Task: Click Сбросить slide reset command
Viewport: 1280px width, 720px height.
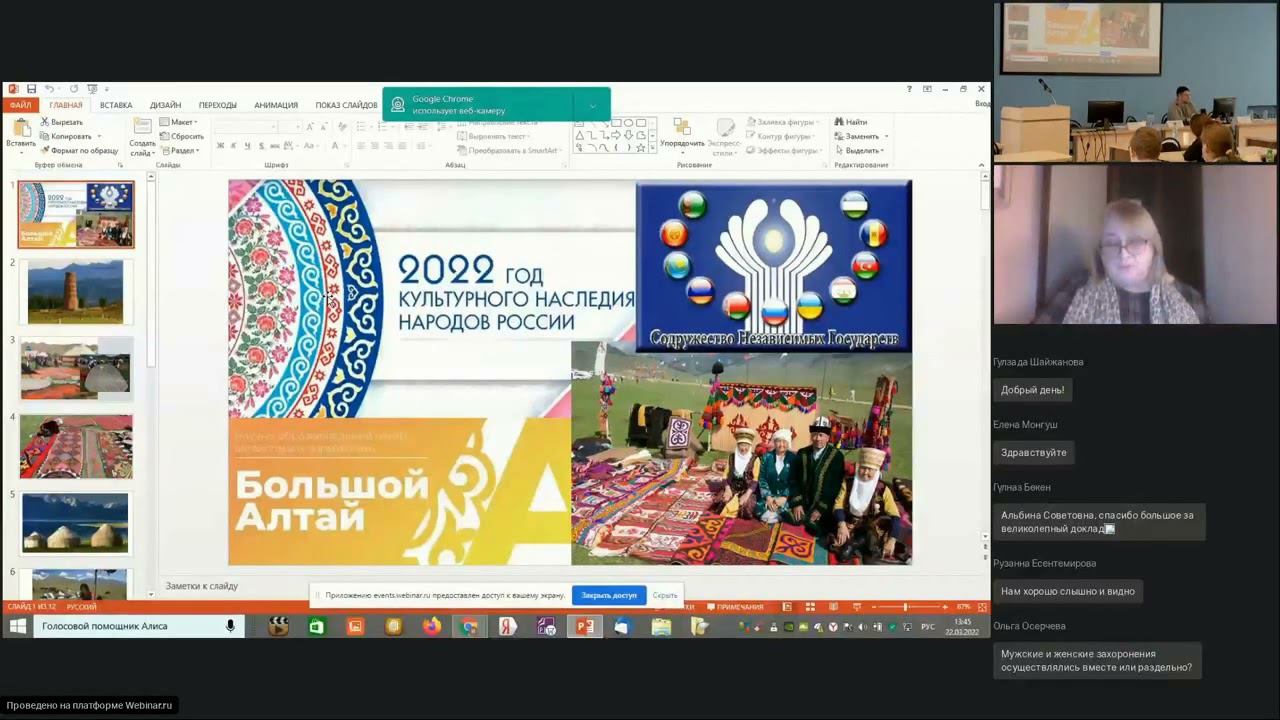Action: 181,136
